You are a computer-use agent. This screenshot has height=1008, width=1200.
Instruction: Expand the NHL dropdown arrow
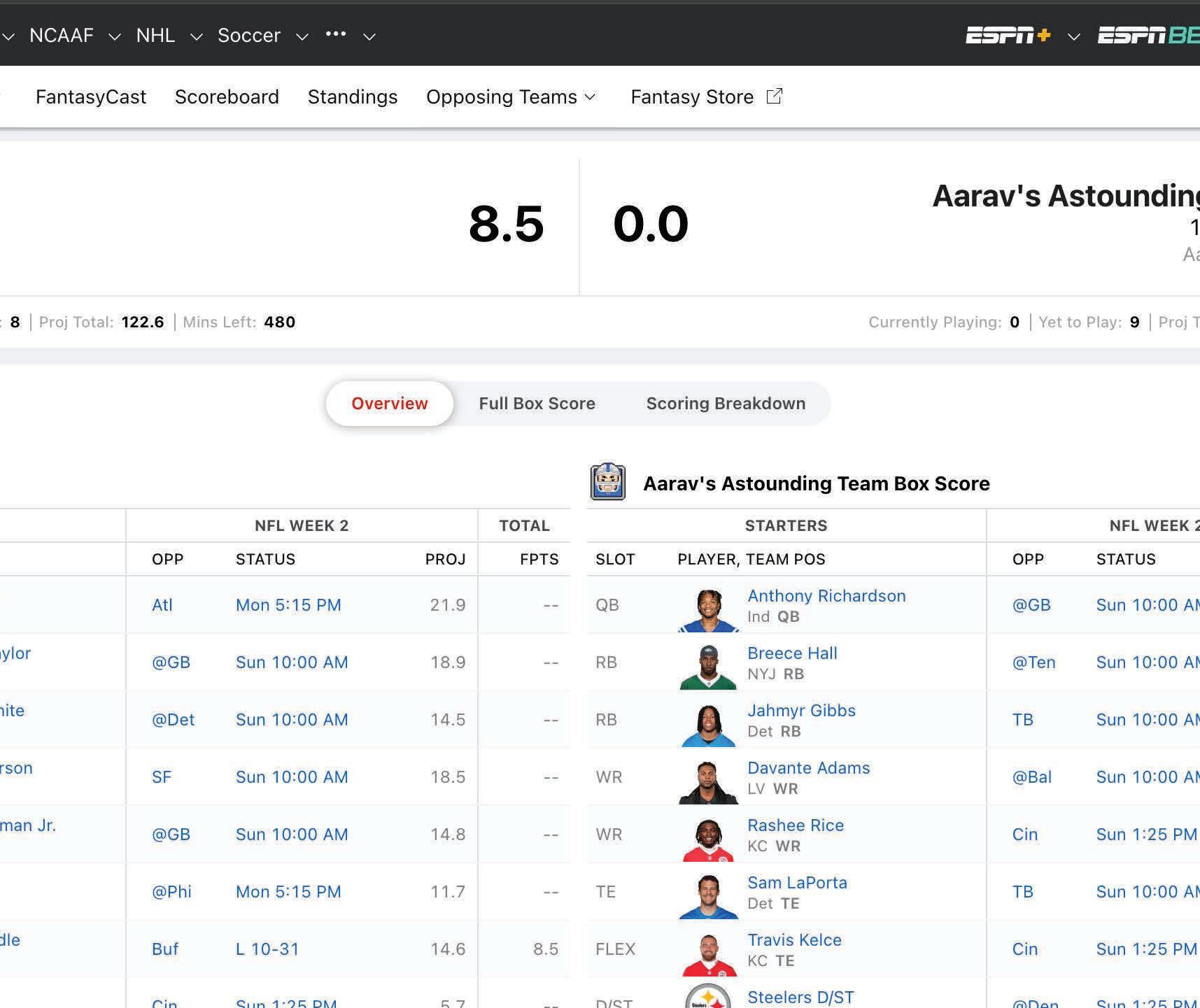[x=197, y=36]
